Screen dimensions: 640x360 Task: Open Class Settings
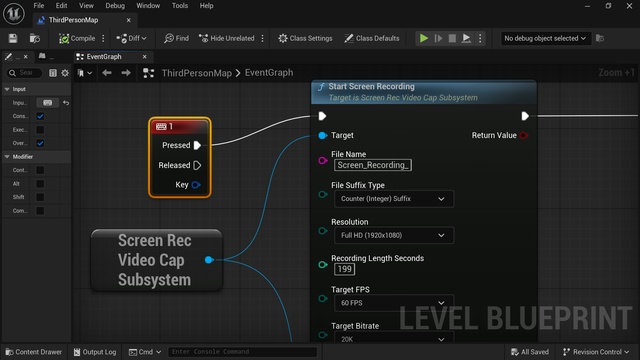click(x=305, y=38)
